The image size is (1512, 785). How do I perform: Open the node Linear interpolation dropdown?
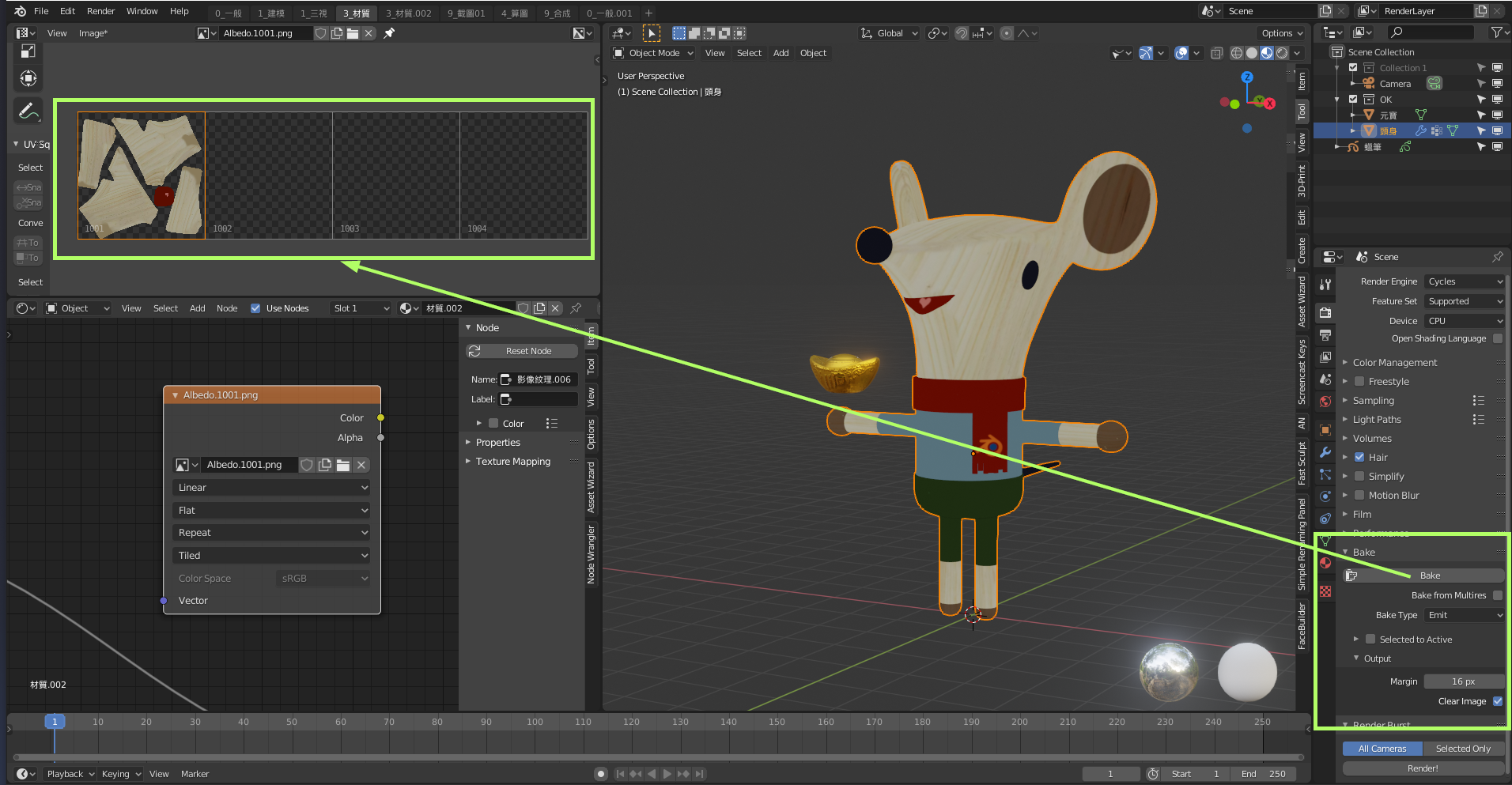tap(271, 488)
